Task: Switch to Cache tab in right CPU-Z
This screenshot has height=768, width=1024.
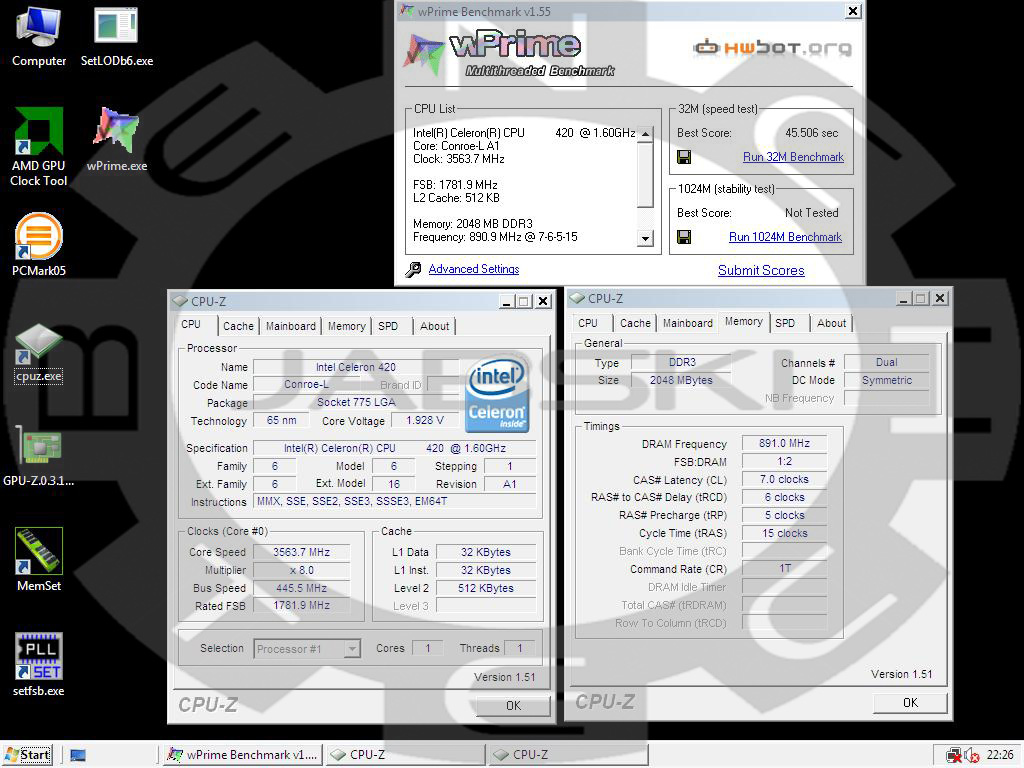Action: [635, 323]
